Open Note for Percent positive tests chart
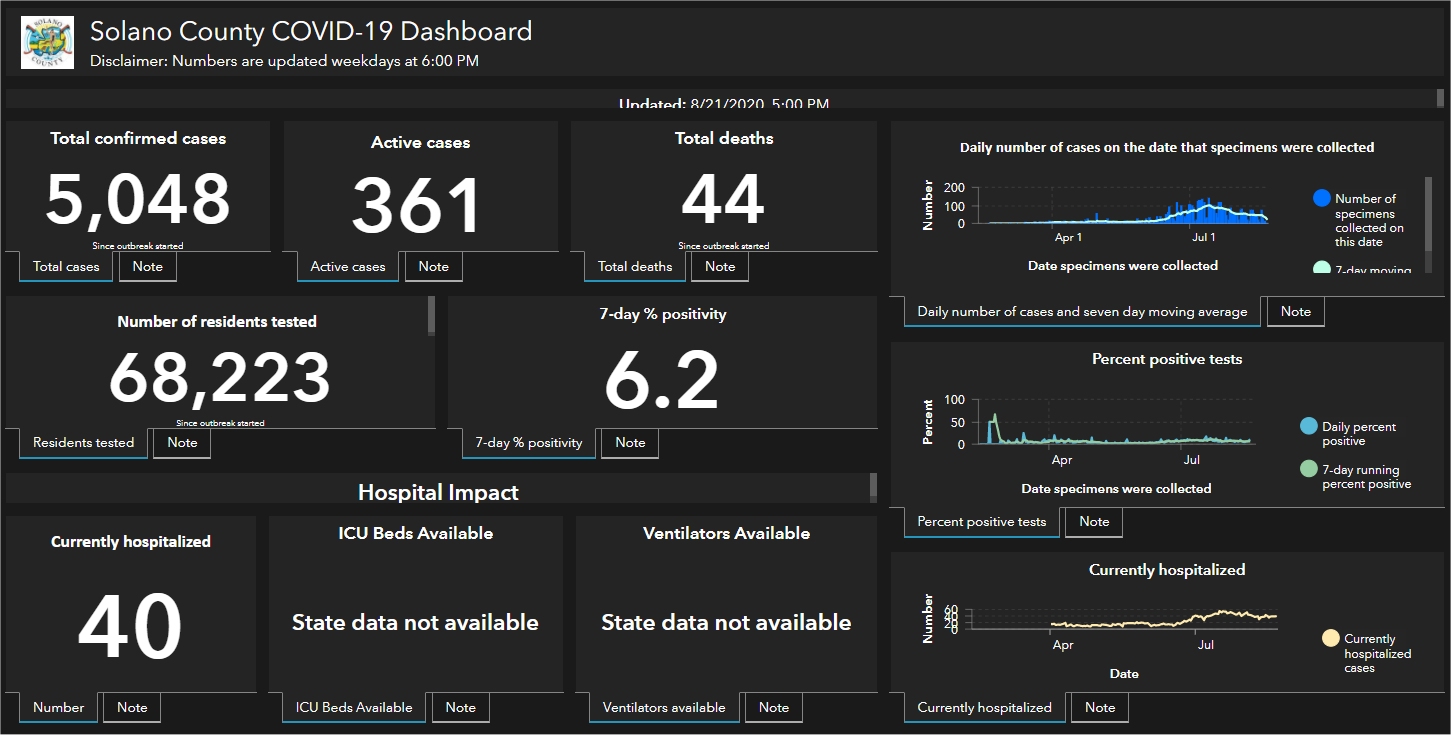Viewport: 1451px width, 735px height. click(x=1094, y=521)
